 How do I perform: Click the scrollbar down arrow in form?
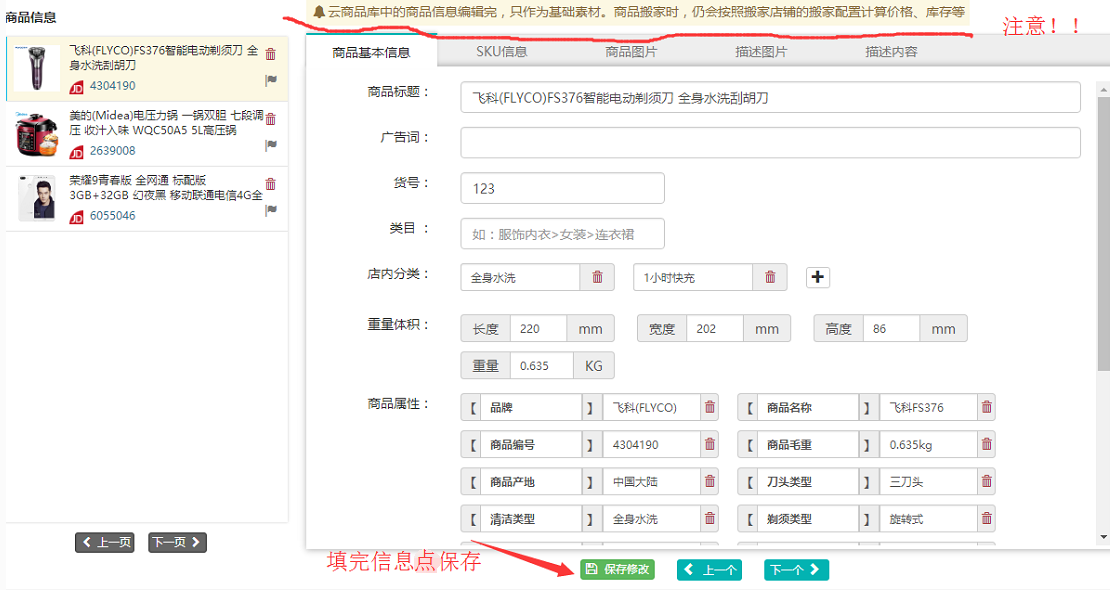coord(1104,537)
